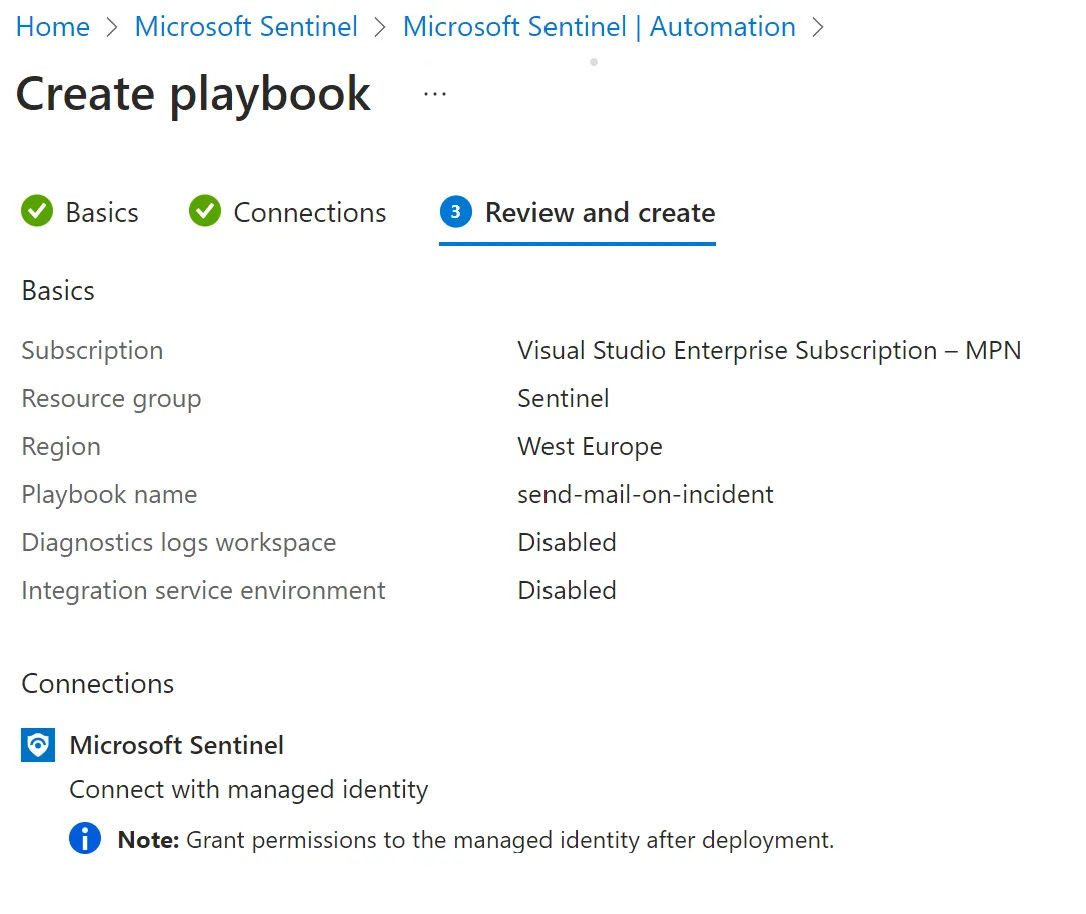Go to Home via breadcrumb
The width and height of the screenshot is (1086, 914).
(53, 27)
